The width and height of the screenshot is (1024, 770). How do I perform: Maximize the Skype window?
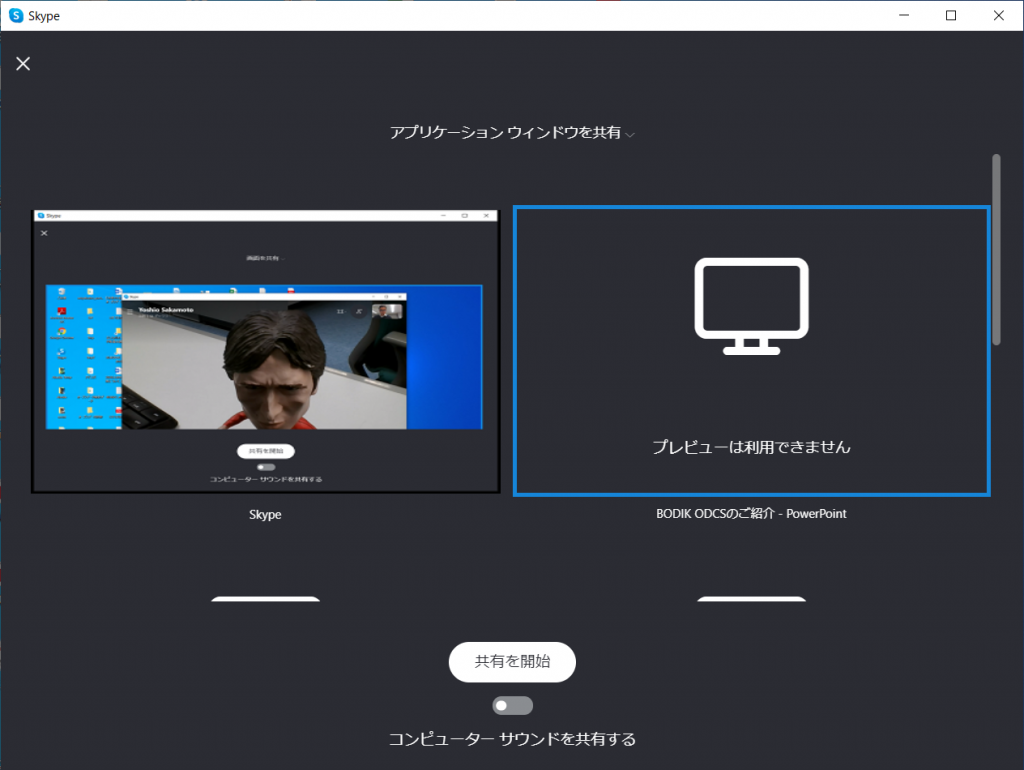point(951,15)
